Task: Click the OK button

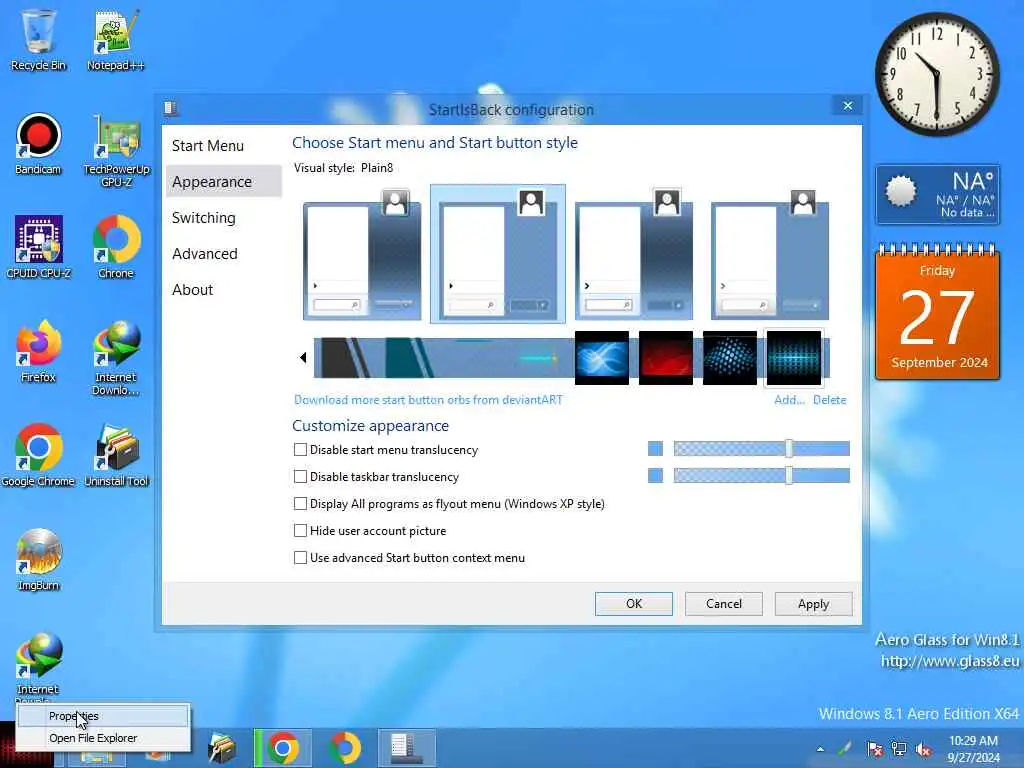Action: (633, 603)
